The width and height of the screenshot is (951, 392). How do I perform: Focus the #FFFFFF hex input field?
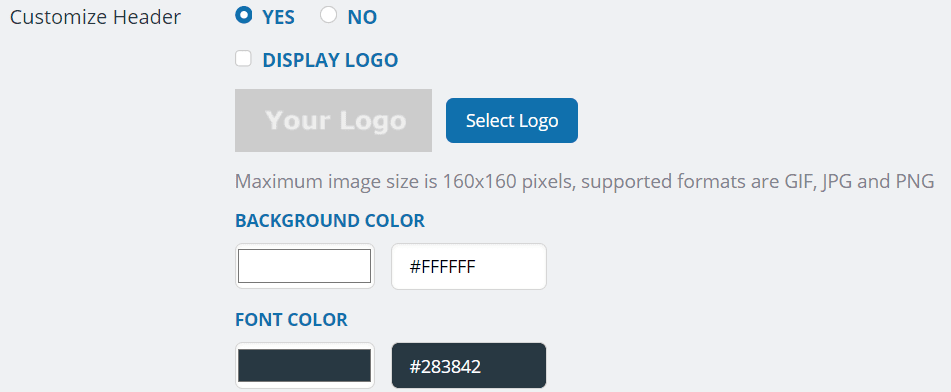click(469, 266)
